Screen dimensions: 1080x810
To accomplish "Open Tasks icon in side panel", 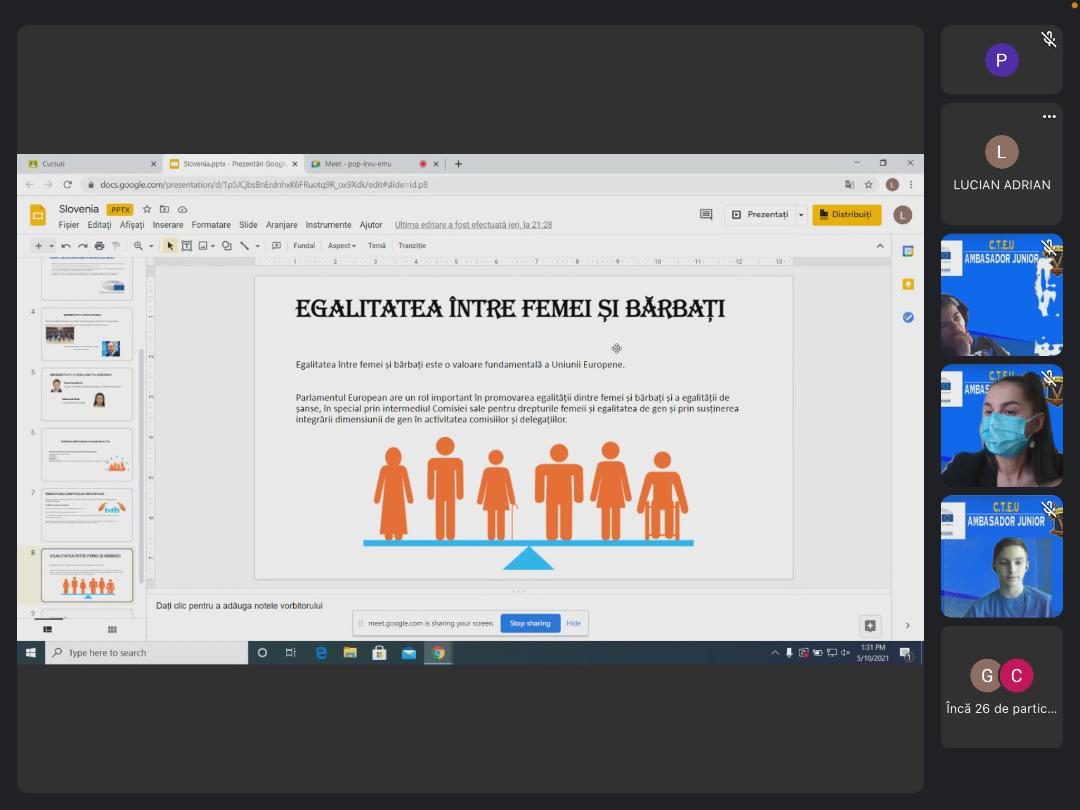I will pyautogui.click(x=908, y=317).
